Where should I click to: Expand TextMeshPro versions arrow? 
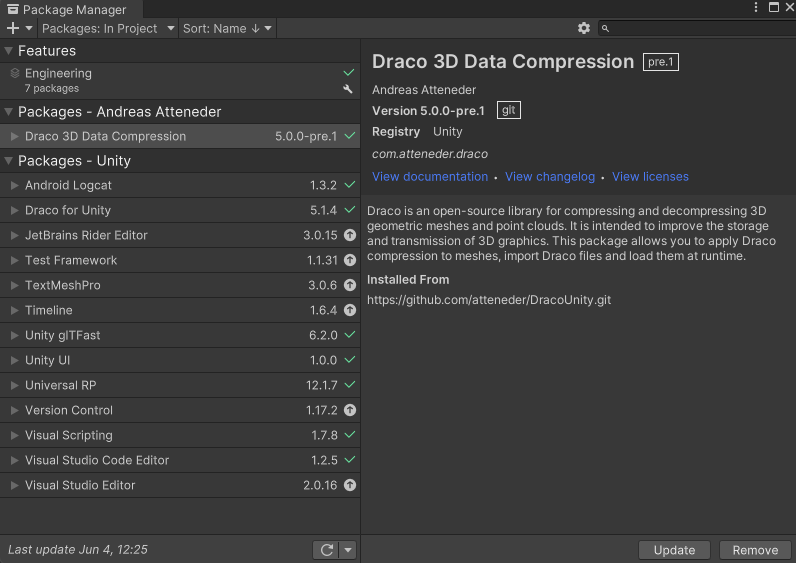coord(15,285)
